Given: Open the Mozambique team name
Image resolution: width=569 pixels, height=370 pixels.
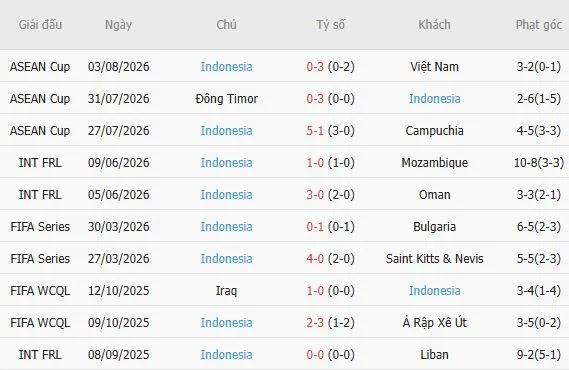Looking at the screenshot, I should tap(434, 163).
